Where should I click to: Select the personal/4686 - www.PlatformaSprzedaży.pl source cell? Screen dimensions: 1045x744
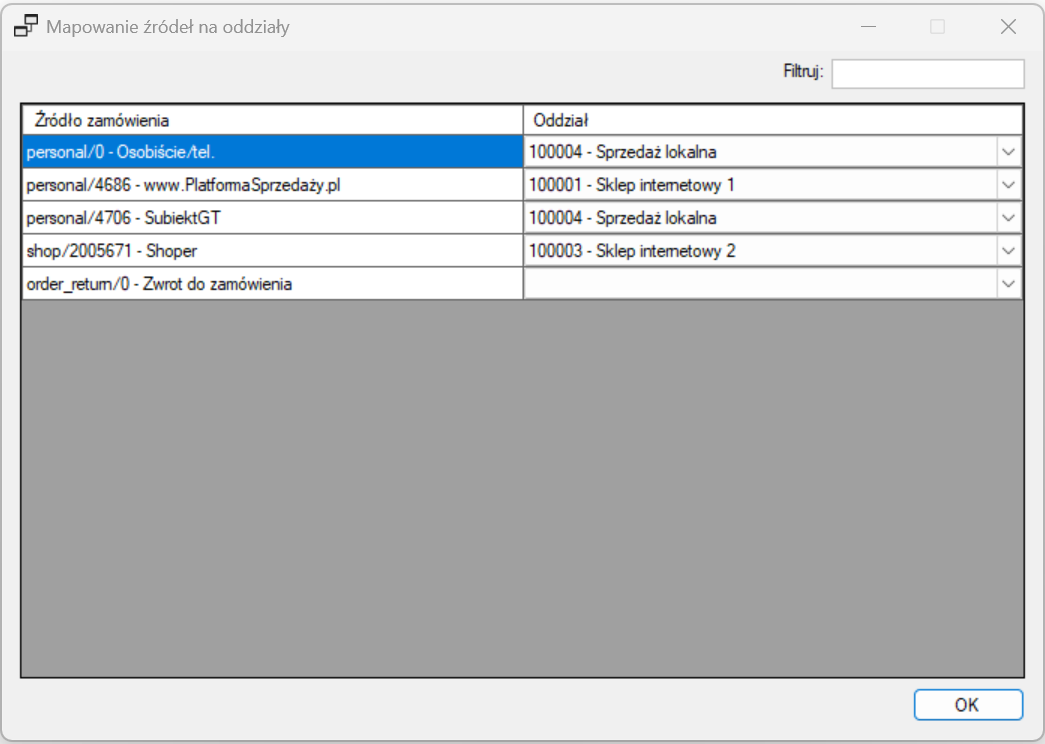click(x=272, y=185)
